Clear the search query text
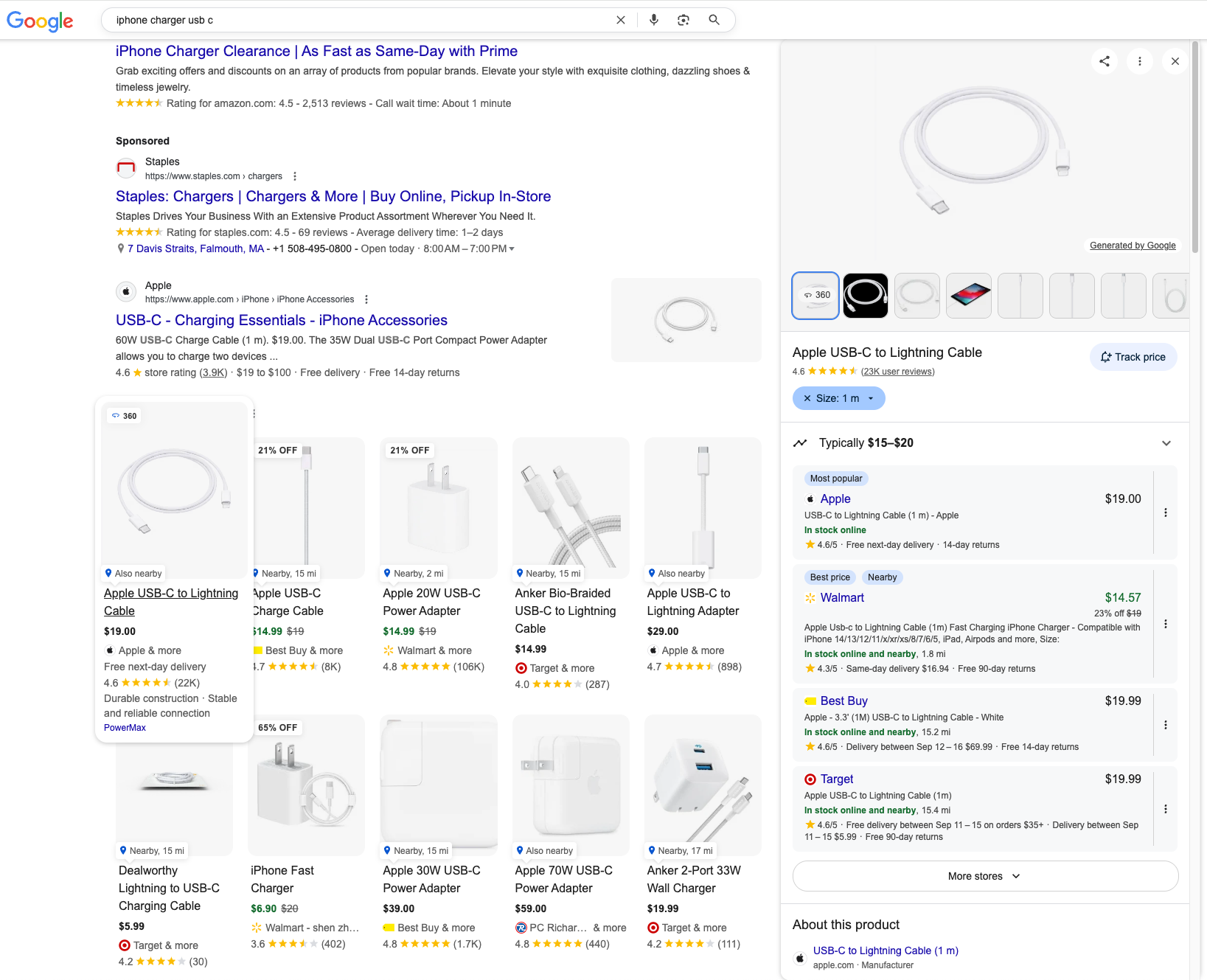The width and height of the screenshot is (1207, 980). pos(621,20)
